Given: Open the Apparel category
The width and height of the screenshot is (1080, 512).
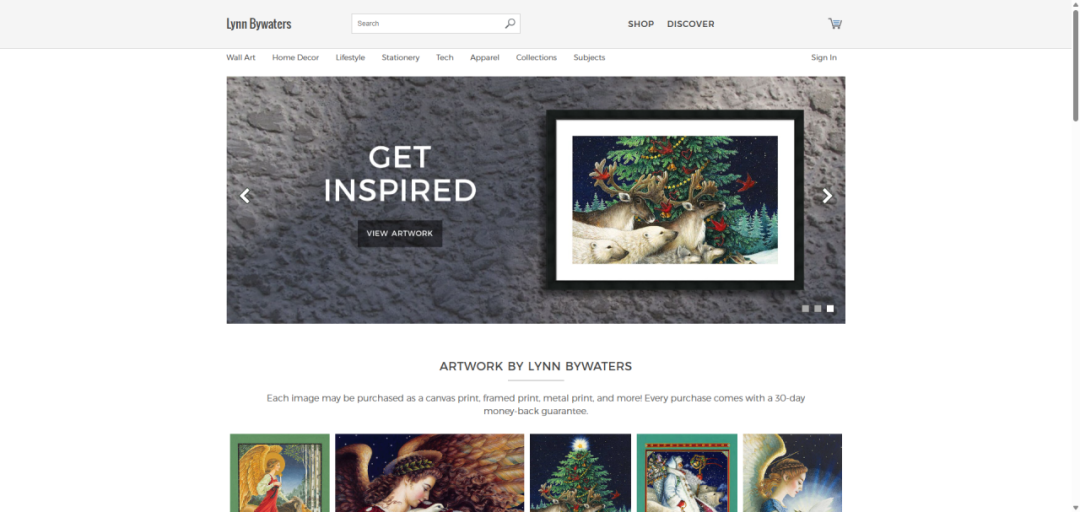Looking at the screenshot, I should (x=484, y=58).
